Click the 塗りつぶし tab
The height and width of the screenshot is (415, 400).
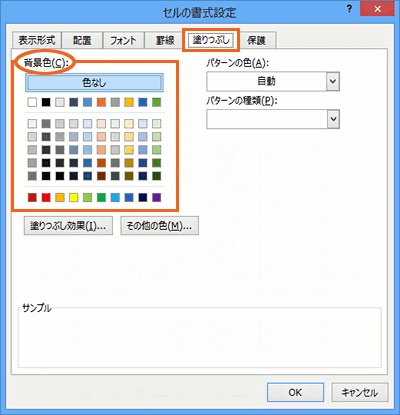211,40
